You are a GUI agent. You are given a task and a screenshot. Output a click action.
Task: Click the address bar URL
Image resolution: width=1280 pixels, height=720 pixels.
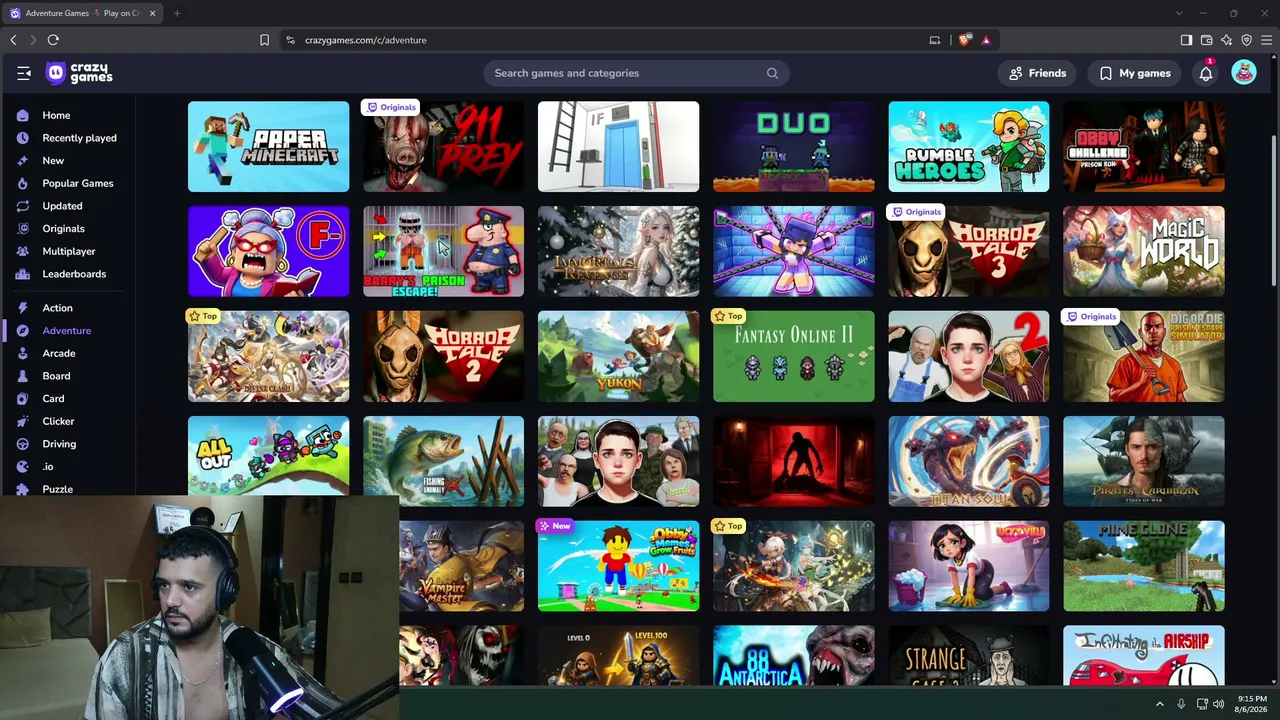click(366, 40)
